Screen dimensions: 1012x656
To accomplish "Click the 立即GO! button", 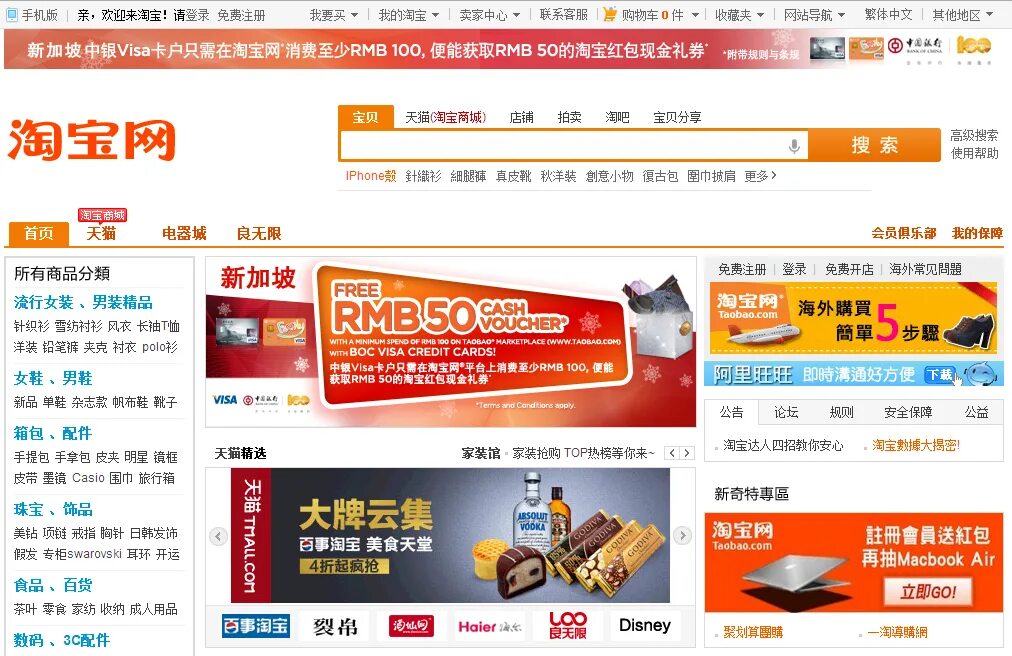I will click(x=928, y=591).
